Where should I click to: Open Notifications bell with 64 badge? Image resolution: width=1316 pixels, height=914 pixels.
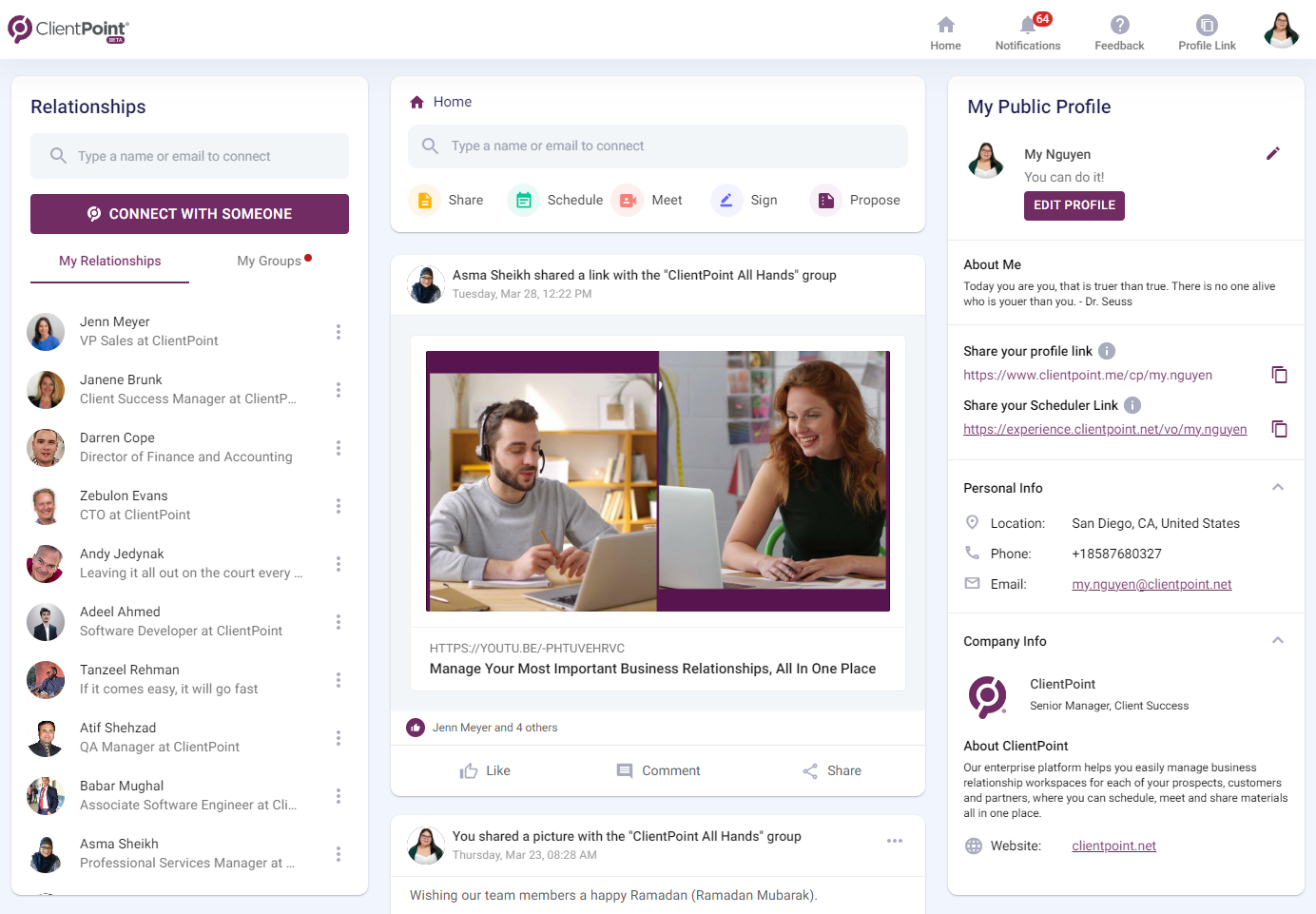pos(1028,25)
